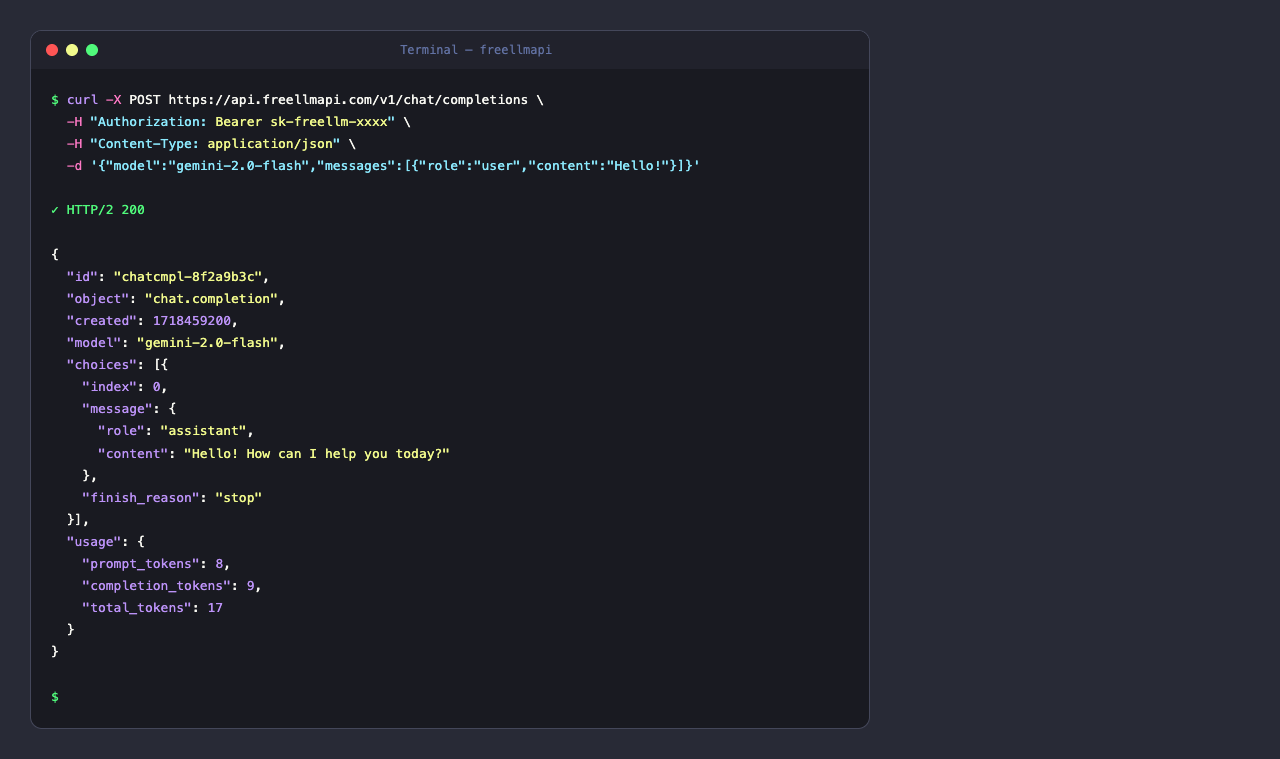Maximize the terminal using the green button
This screenshot has height=759, width=1280.
pyautogui.click(x=92, y=50)
